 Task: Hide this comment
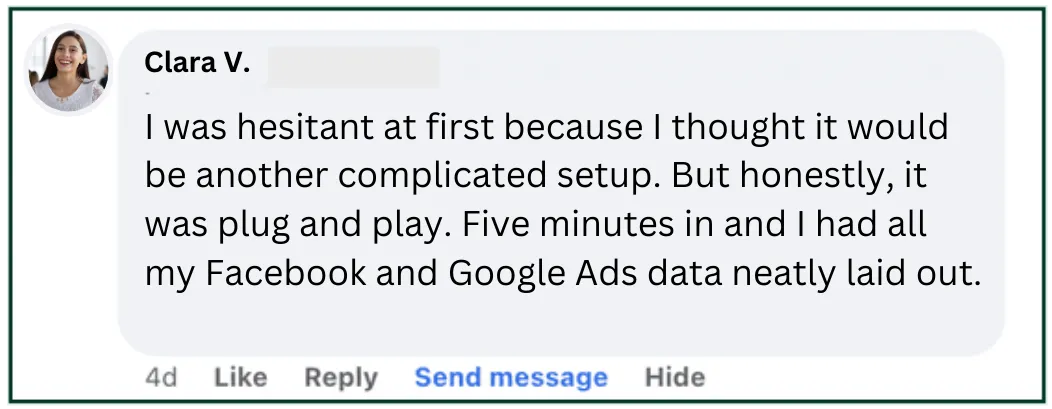click(675, 377)
